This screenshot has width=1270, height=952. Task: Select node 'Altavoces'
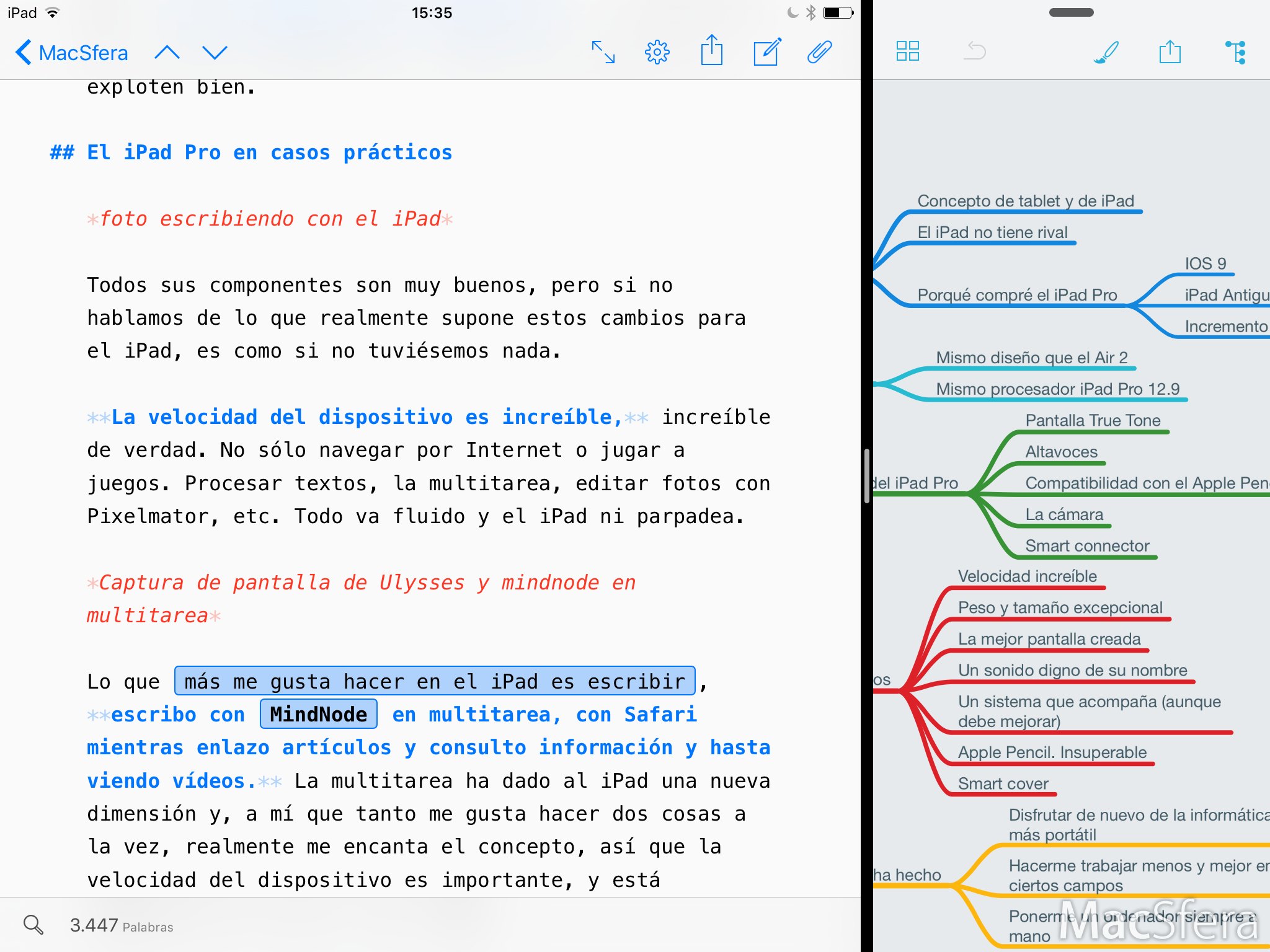click(1061, 452)
